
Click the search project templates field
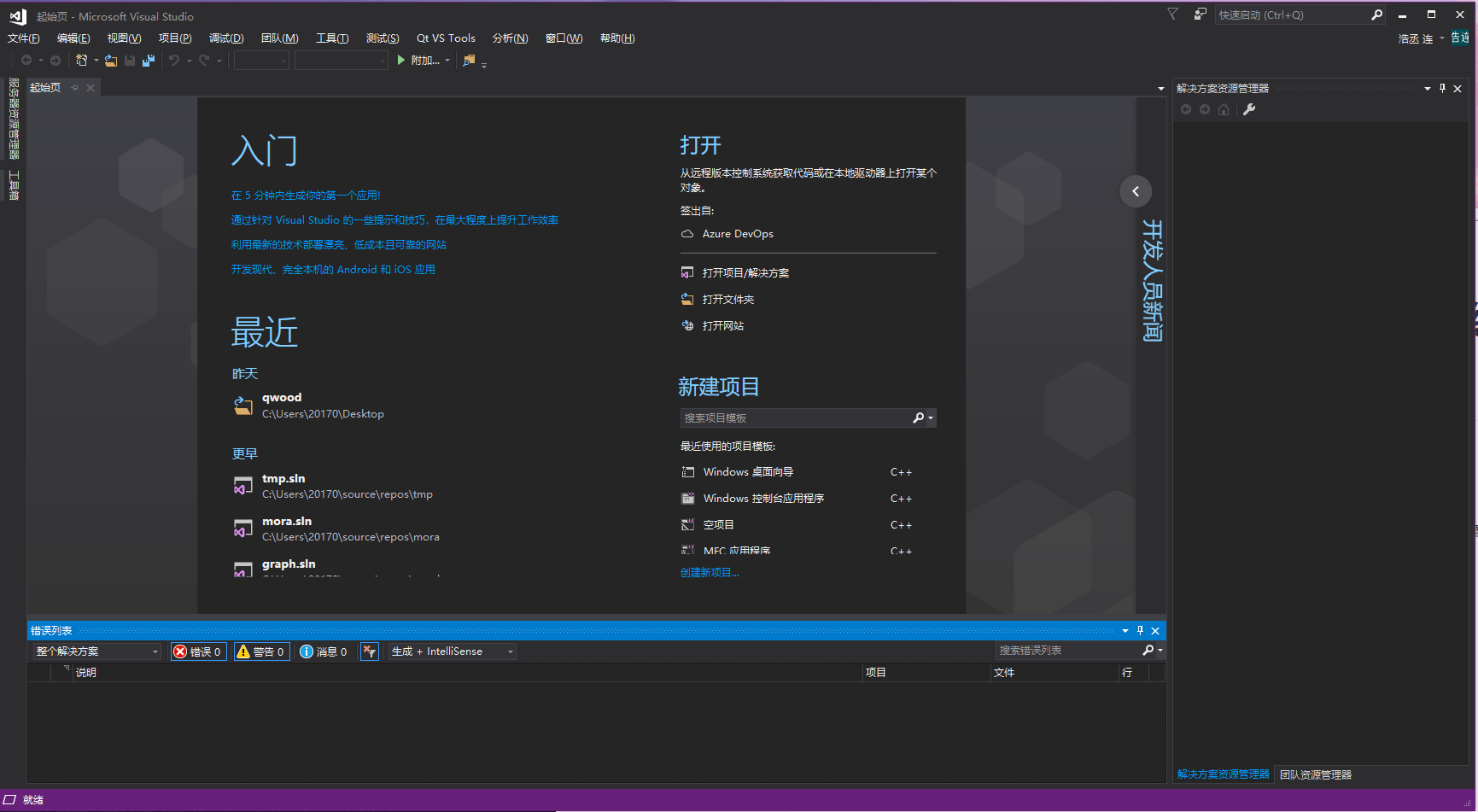[796, 418]
